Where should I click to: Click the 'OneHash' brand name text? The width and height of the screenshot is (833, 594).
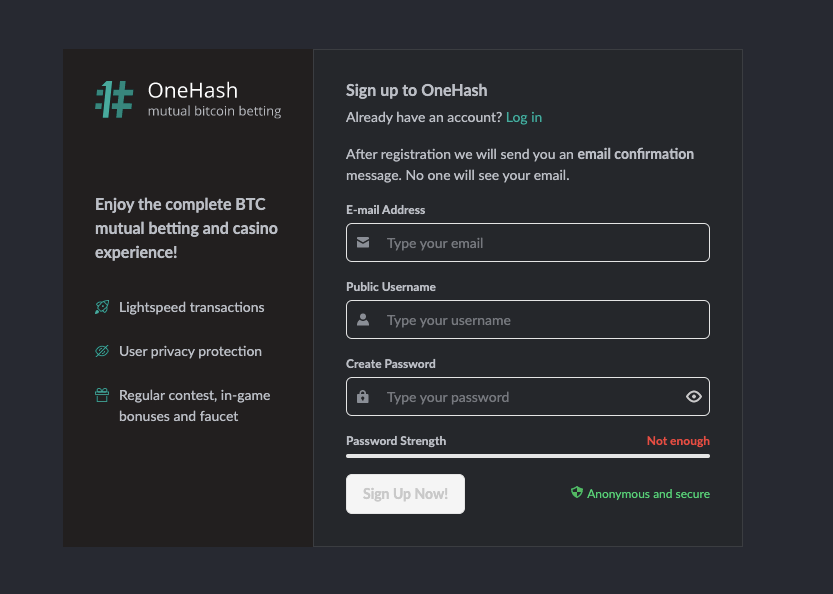(x=193, y=90)
